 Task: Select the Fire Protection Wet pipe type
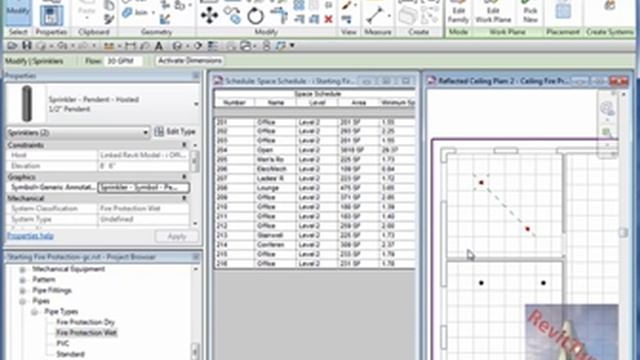coord(87,333)
